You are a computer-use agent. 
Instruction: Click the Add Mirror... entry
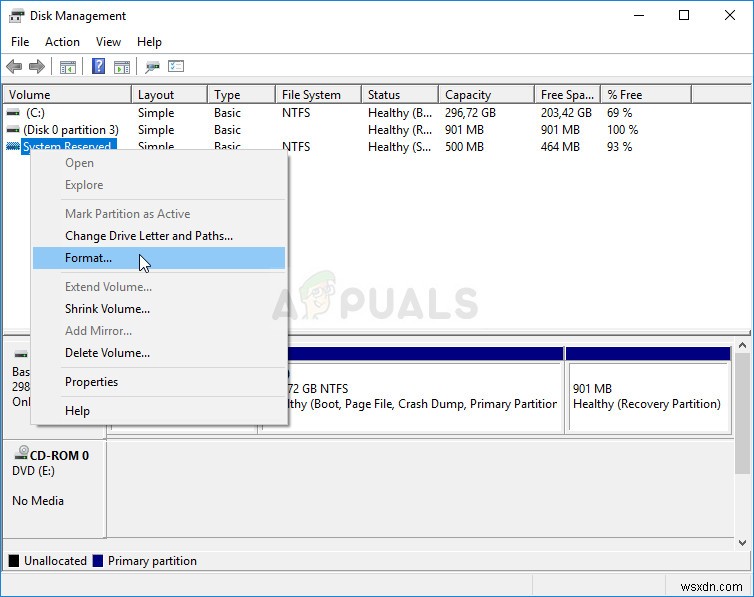[159, 331]
